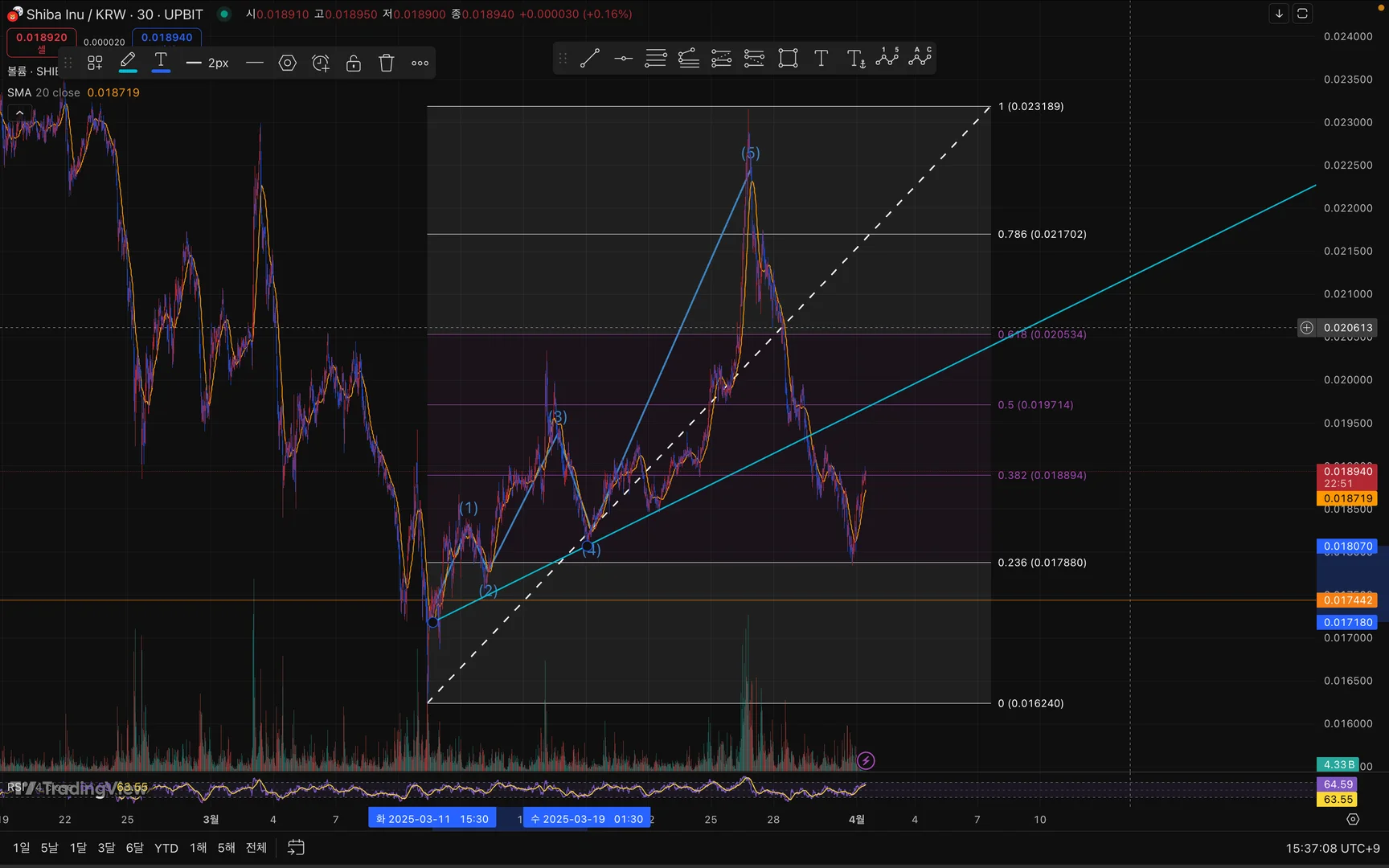Select the Fib Time Zone tool

pyautogui.click(x=755, y=58)
